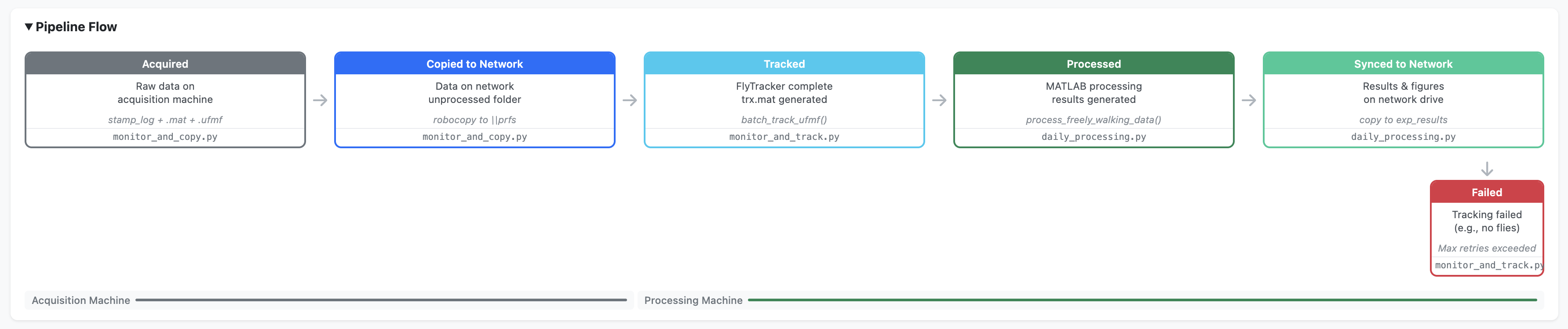This screenshot has width=1568, height=329.
Task: Open monitor_and_track.py in the Failed card
Action: coord(1488,266)
